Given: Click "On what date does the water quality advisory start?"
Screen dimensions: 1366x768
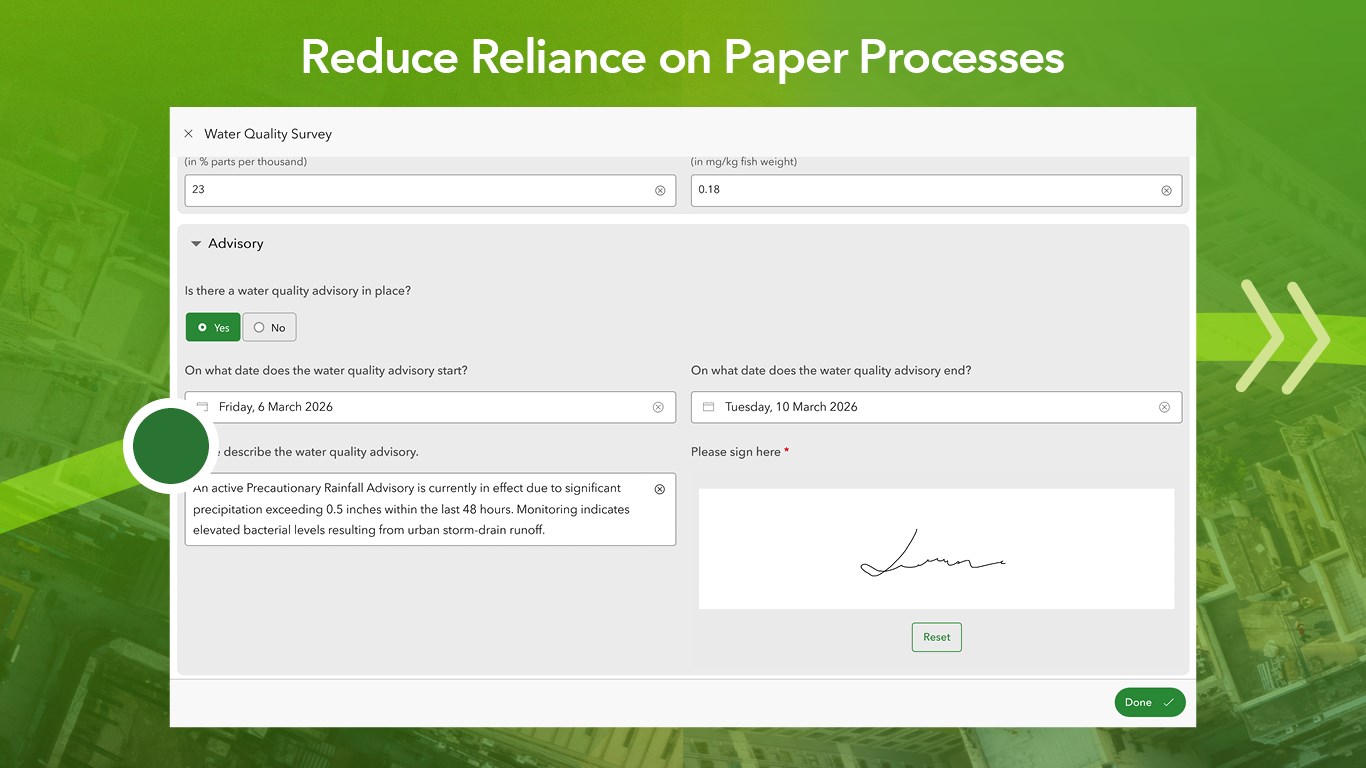Looking at the screenshot, I should 326,370.
